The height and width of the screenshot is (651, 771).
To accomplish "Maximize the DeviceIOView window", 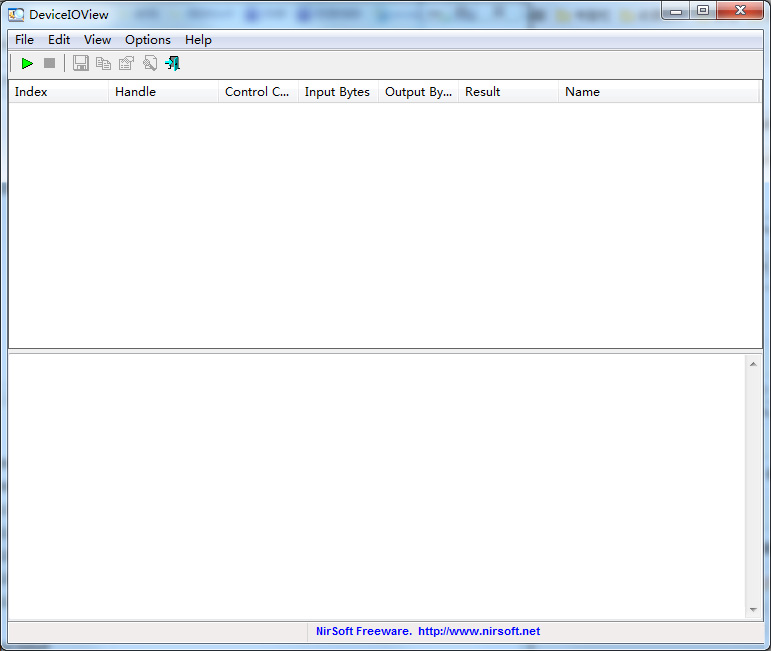I will 704,11.
